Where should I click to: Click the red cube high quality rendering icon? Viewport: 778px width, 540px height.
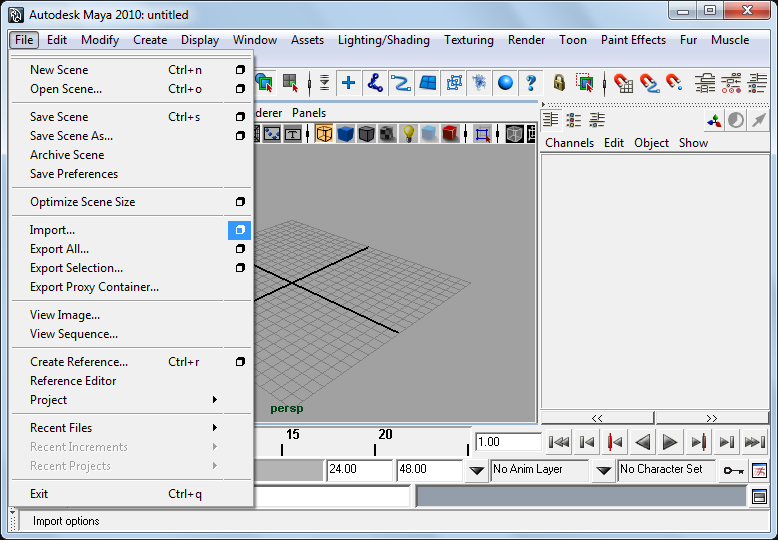pyautogui.click(x=450, y=134)
